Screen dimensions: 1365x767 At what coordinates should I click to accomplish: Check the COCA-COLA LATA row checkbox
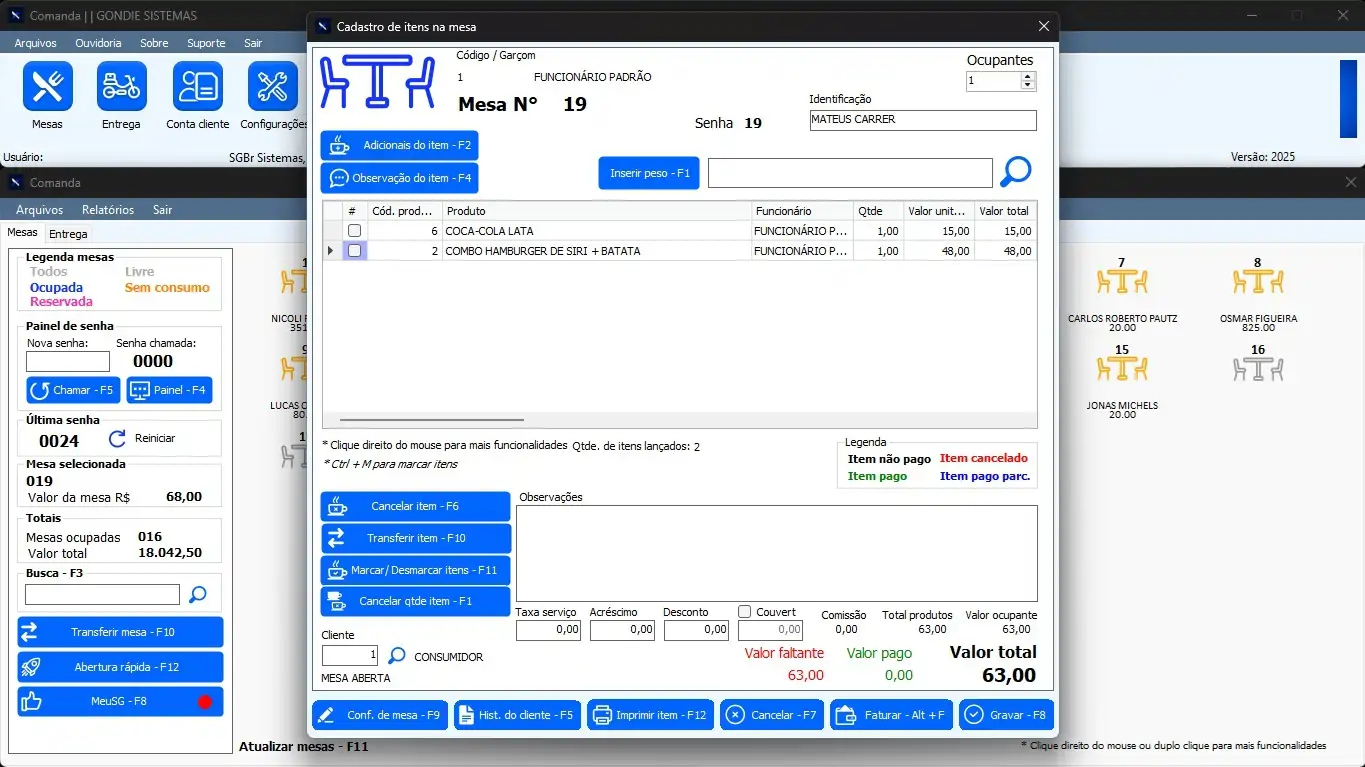click(354, 231)
